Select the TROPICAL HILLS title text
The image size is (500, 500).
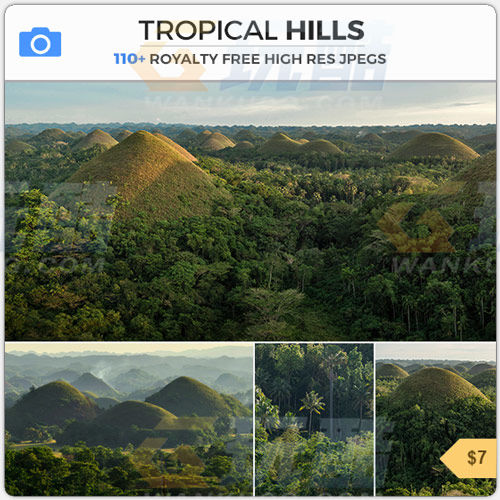coord(251,30)
